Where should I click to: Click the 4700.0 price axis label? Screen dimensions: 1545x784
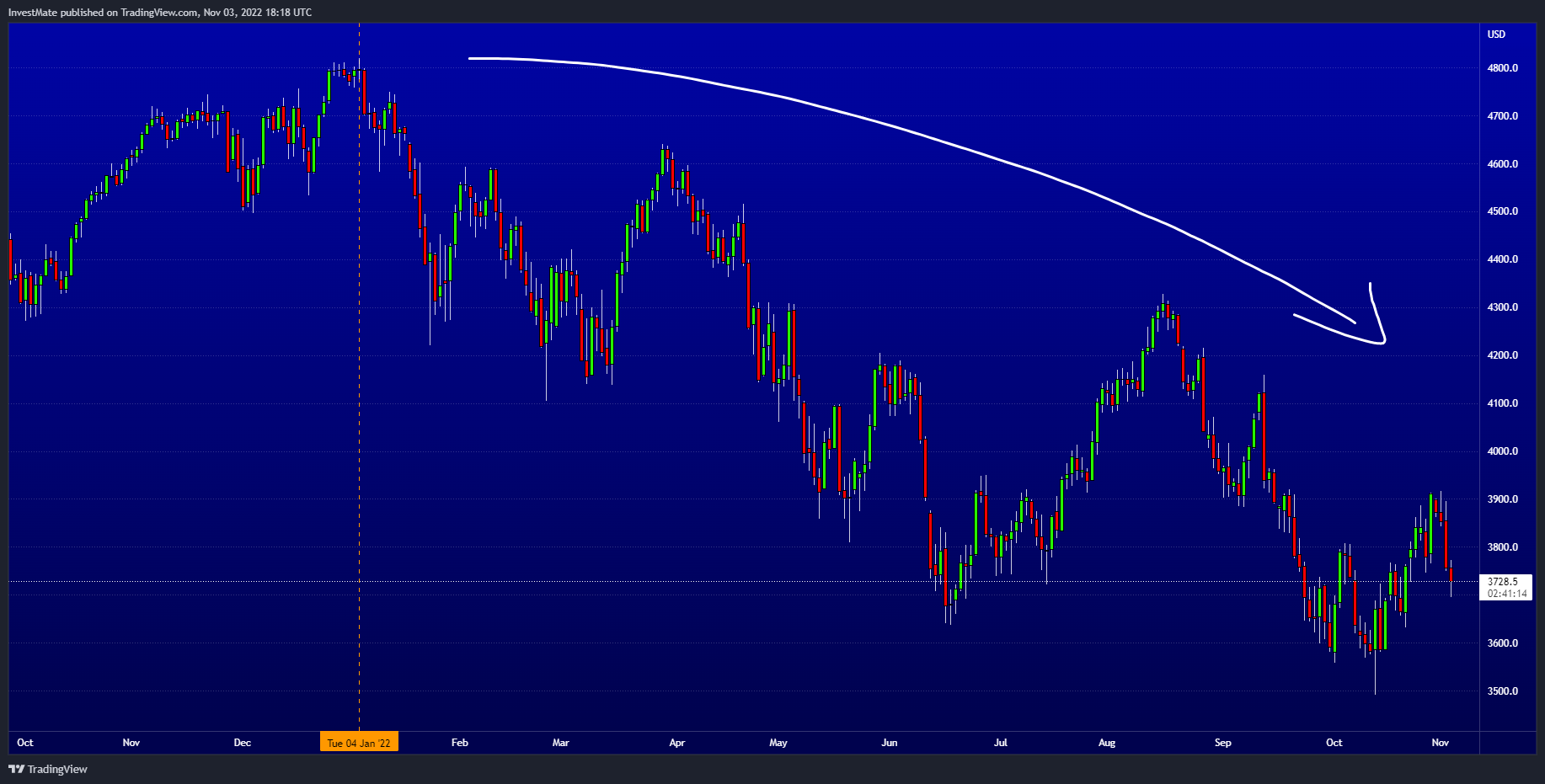[1503, 116]
